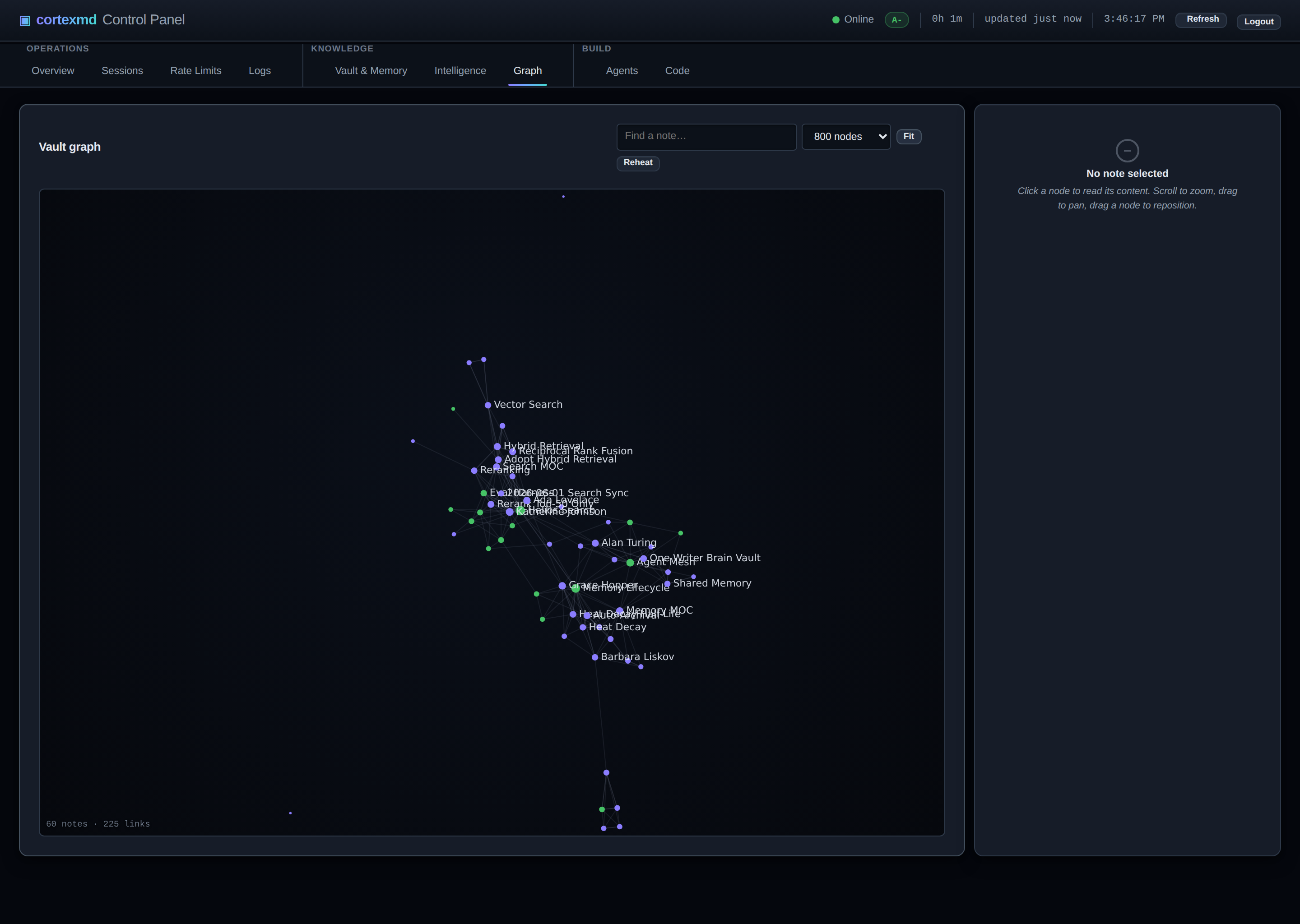
Task: Select the Barbara Liskov node
Action: coord(595,657)
